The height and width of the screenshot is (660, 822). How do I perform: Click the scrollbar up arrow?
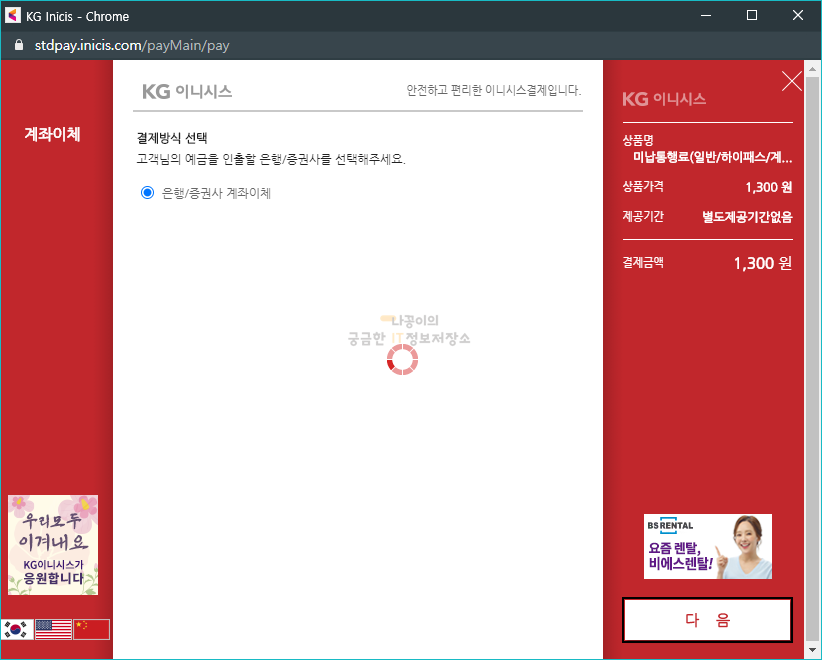coord(812,69)
